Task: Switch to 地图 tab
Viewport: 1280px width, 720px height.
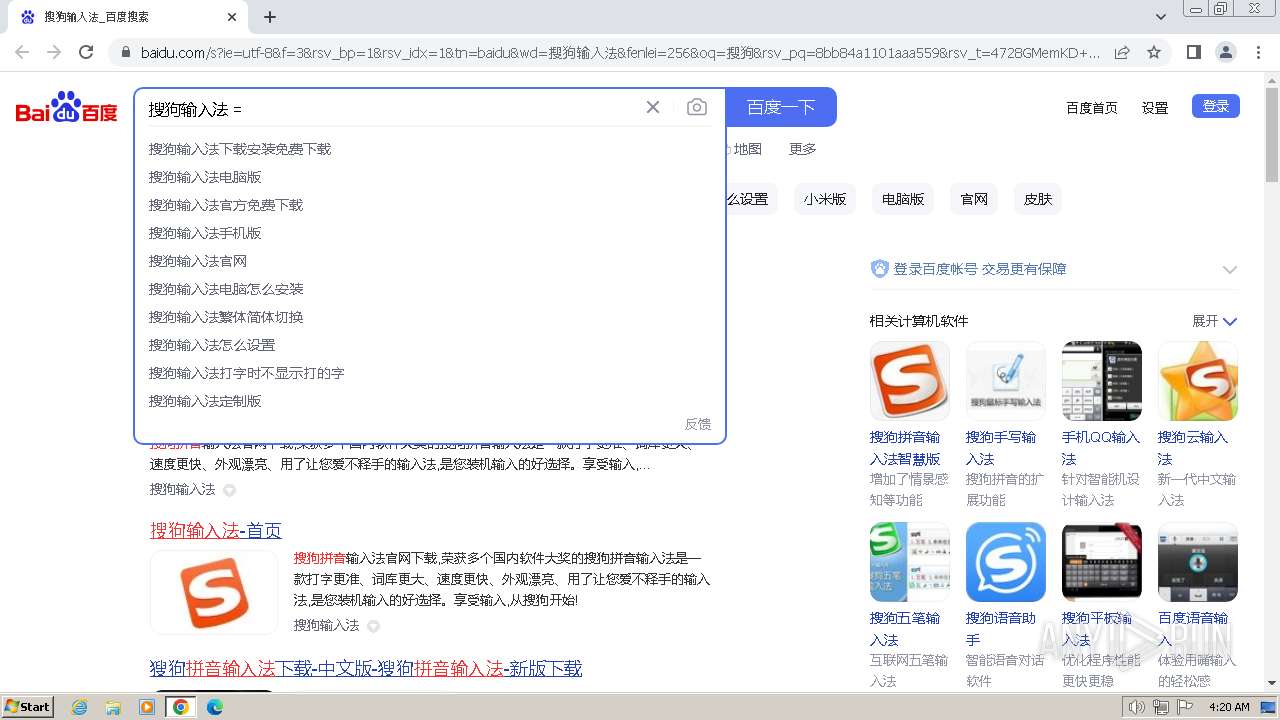Action: pyautogui.click(x=747, y=149)
